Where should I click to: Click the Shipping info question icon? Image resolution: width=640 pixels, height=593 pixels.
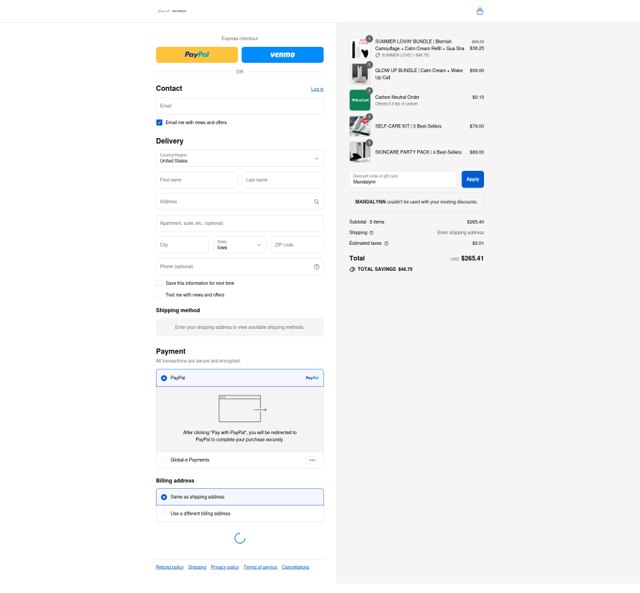tap(371, 233)
